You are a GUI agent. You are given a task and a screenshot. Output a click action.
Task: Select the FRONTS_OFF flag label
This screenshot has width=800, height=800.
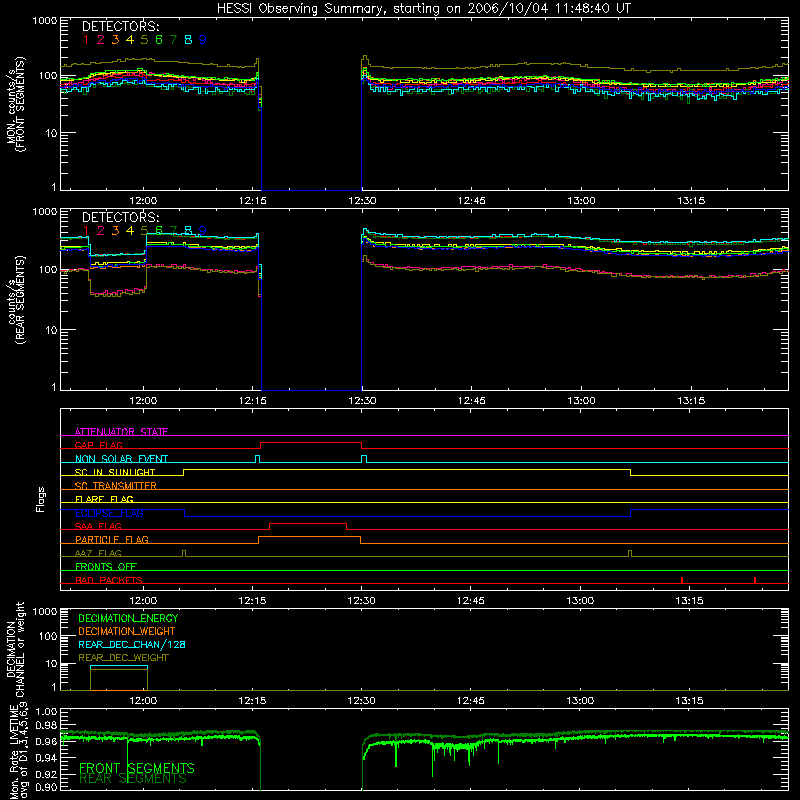click(x=106, y=566)
